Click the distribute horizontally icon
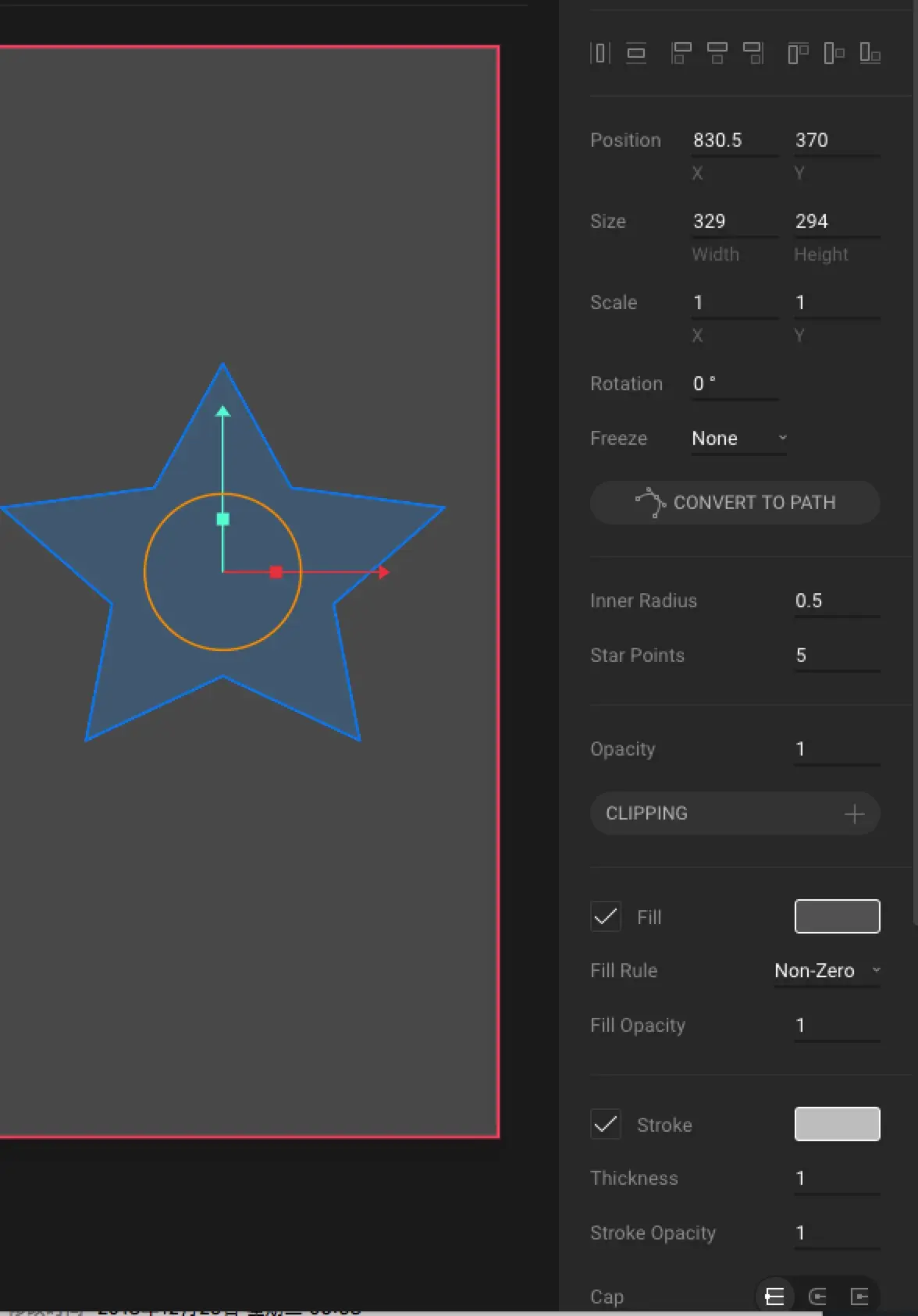 point(600,53)
